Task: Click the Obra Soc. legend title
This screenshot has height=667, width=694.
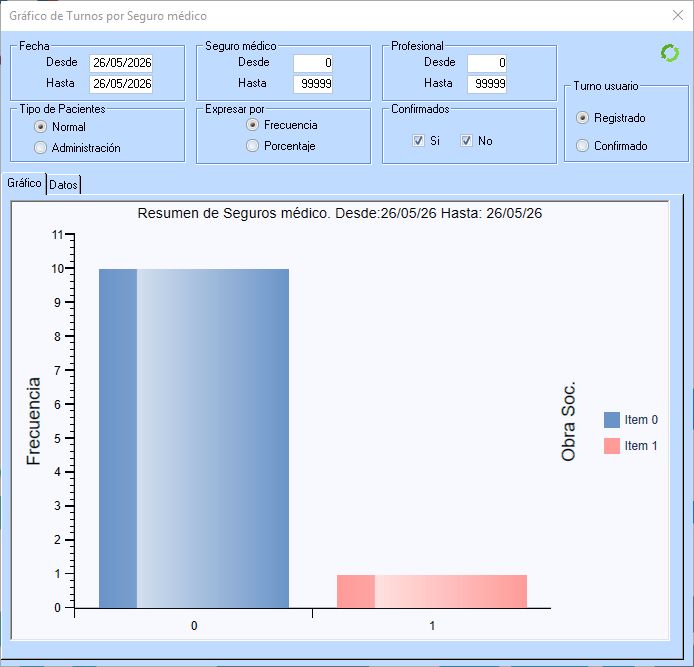Action: pos(568,421)
